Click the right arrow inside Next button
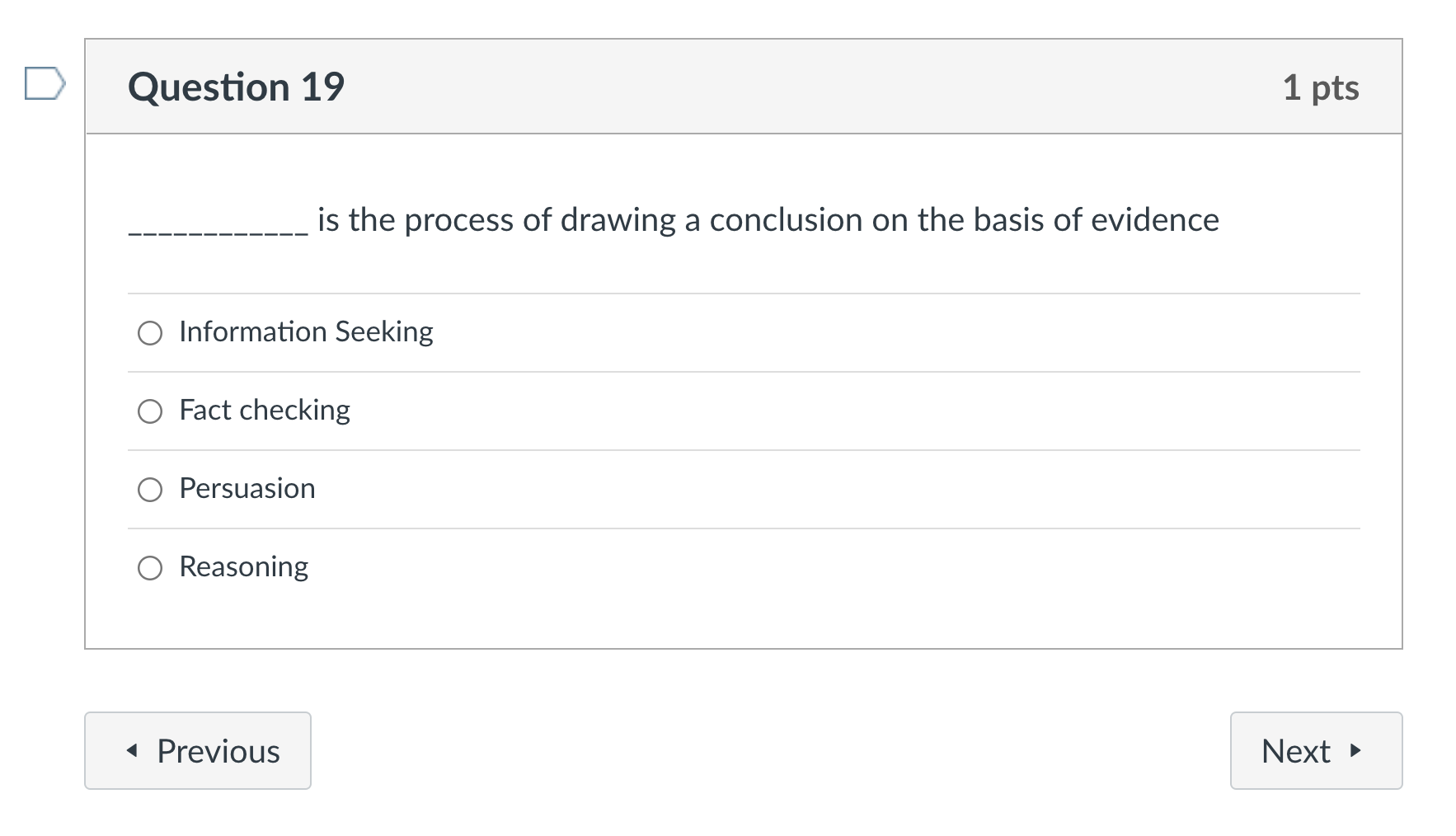The width and height of the screenshot is (1456, 836). pyautogui.click(x=1358, y=751)
